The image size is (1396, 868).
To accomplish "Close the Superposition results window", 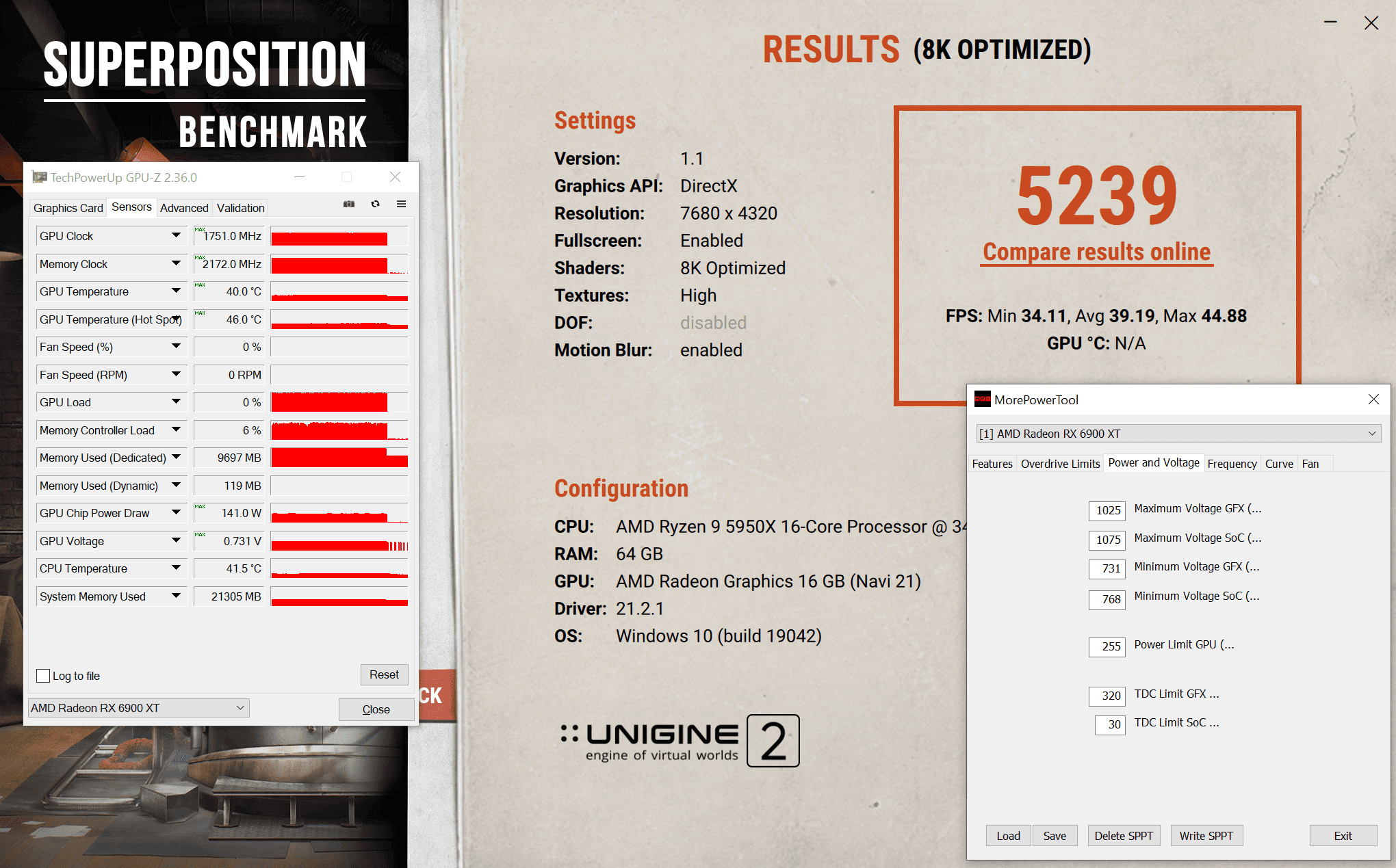I will click(1371, 23).
